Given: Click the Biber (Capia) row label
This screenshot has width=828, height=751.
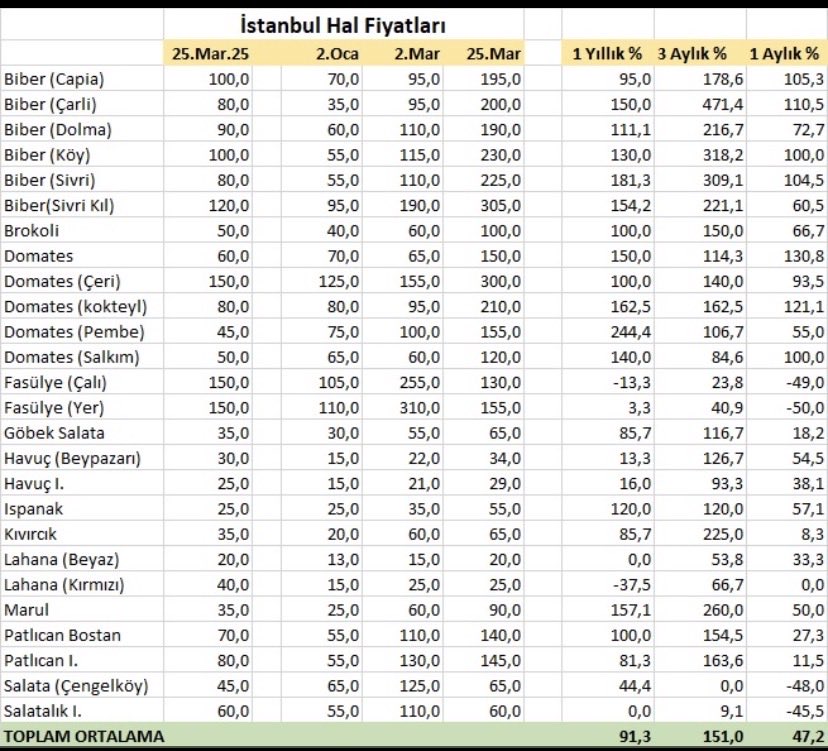Looking at the screenshot, I should click(54, 78).
